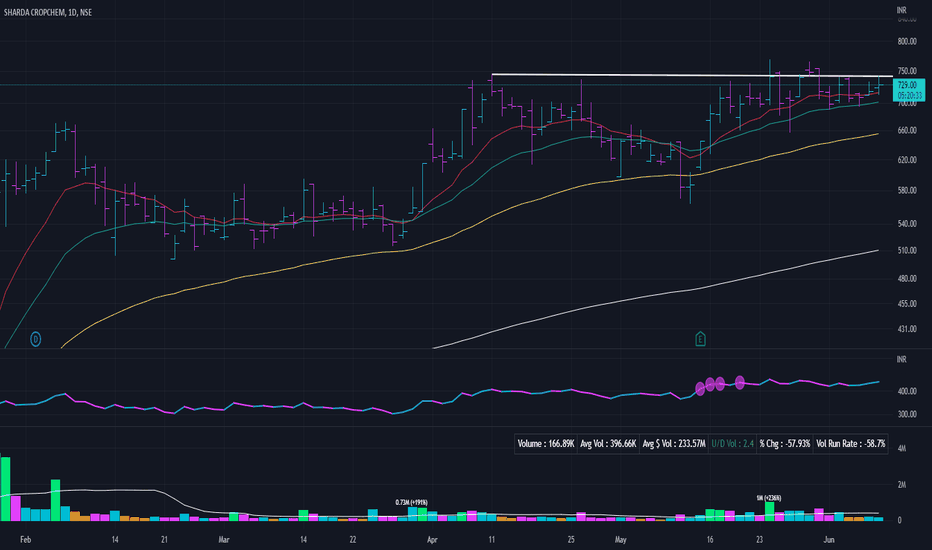Click the 431.00 price axis label
This screenshot has height=550, width=932.
pyautogui.click(x=907, y=329)
